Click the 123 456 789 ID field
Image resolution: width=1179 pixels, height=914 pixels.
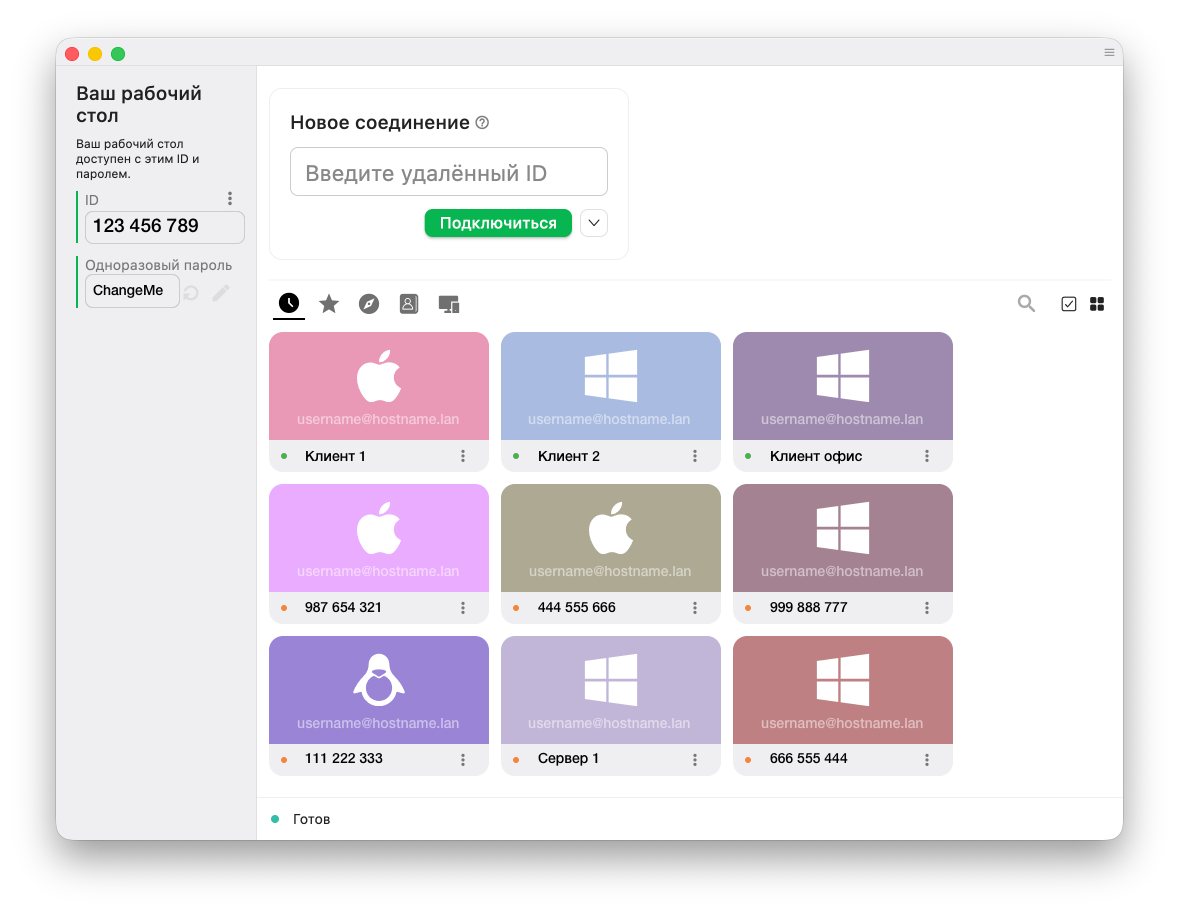click(165, 226)
